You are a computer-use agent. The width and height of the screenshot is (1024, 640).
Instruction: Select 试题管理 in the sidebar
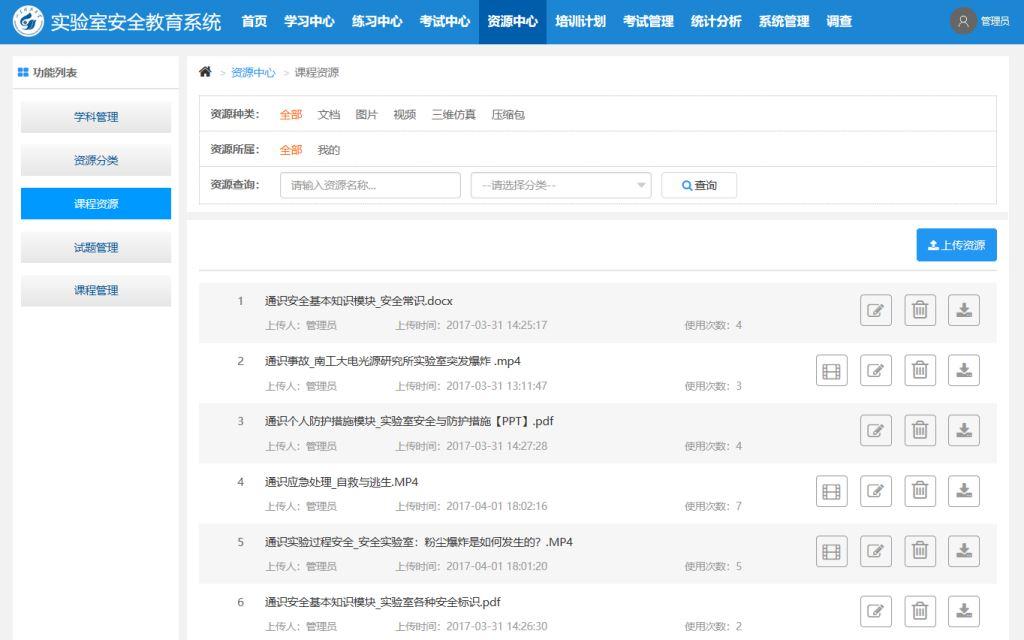point(96,247)
